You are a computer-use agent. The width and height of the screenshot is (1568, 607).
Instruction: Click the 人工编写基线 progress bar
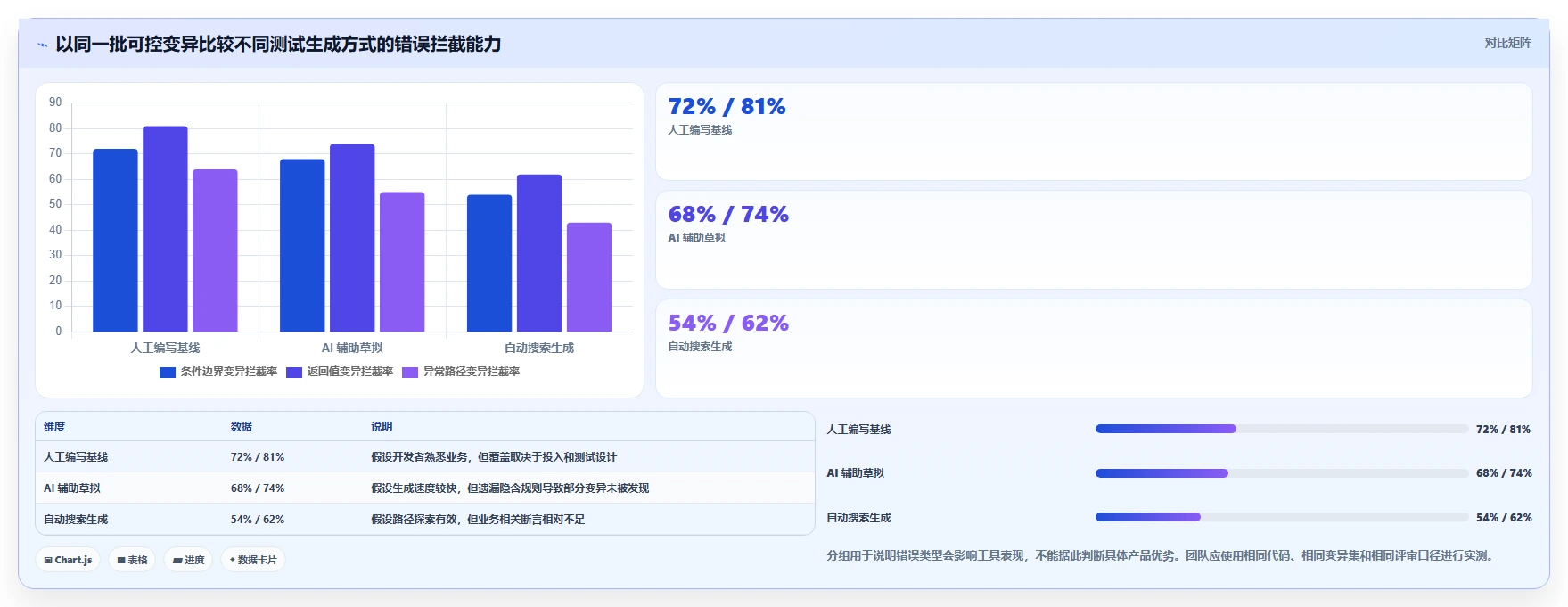(x=1281, y=429)
